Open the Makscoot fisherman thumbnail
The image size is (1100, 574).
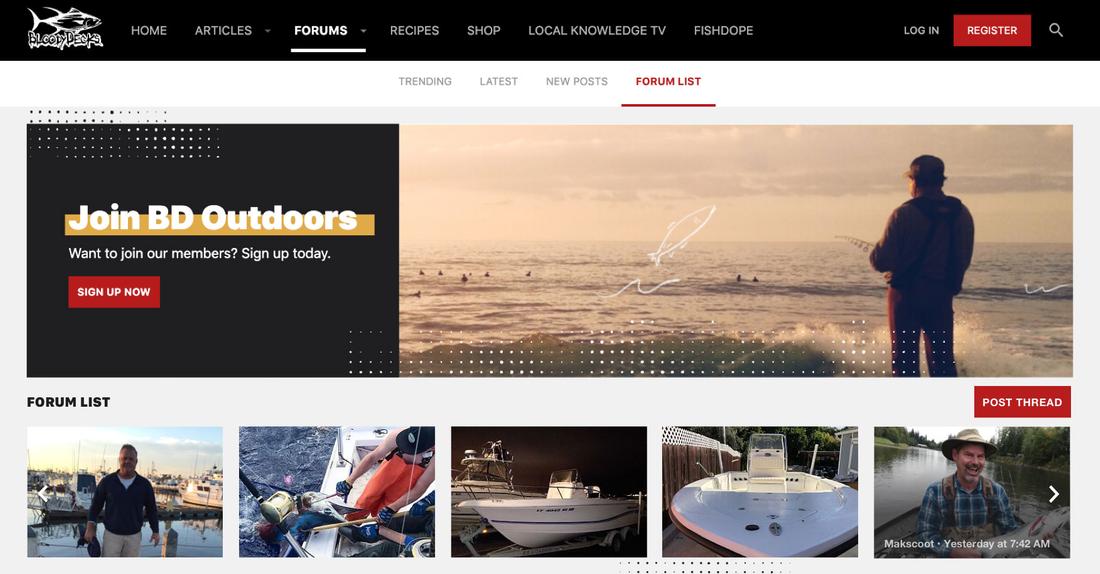(972, 492)
